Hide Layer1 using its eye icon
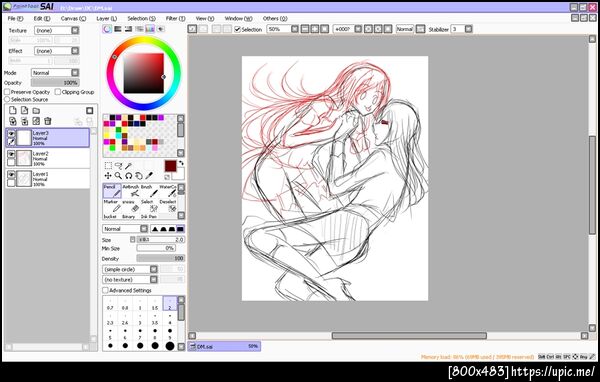Image resolution: width=600 pixels, height=382 pixels. (11, 175)
